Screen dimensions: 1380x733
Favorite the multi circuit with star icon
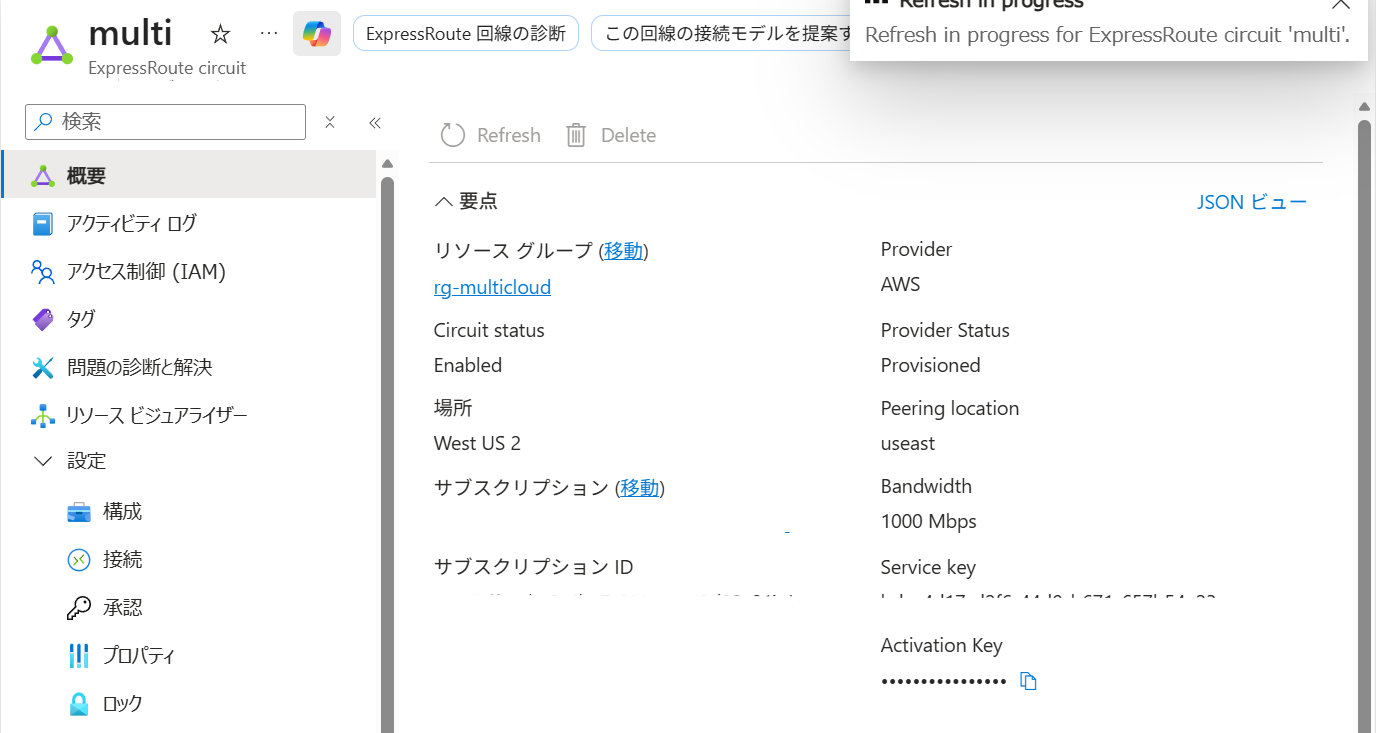click(220, 34)
